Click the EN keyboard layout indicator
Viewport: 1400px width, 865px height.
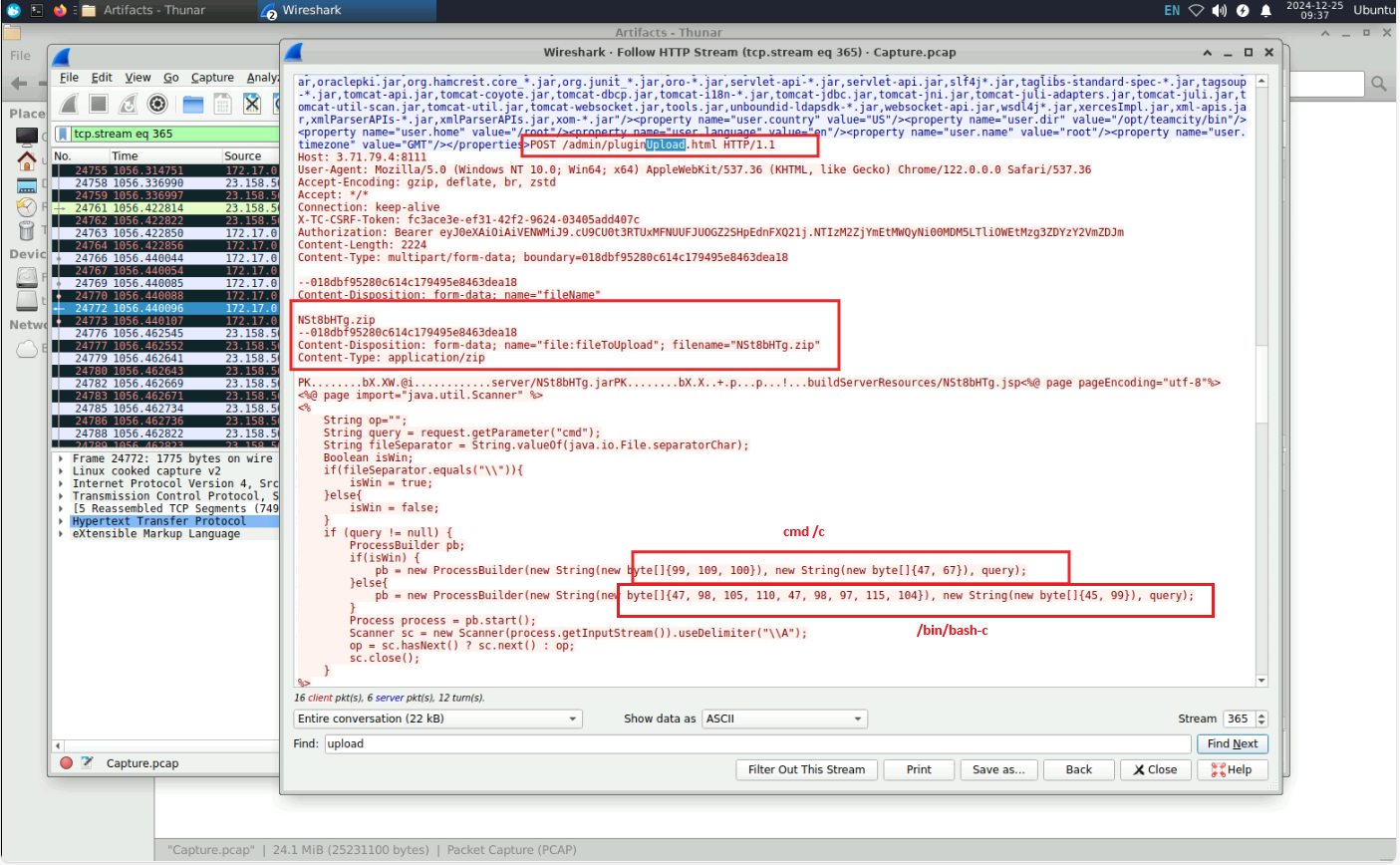1172,10
